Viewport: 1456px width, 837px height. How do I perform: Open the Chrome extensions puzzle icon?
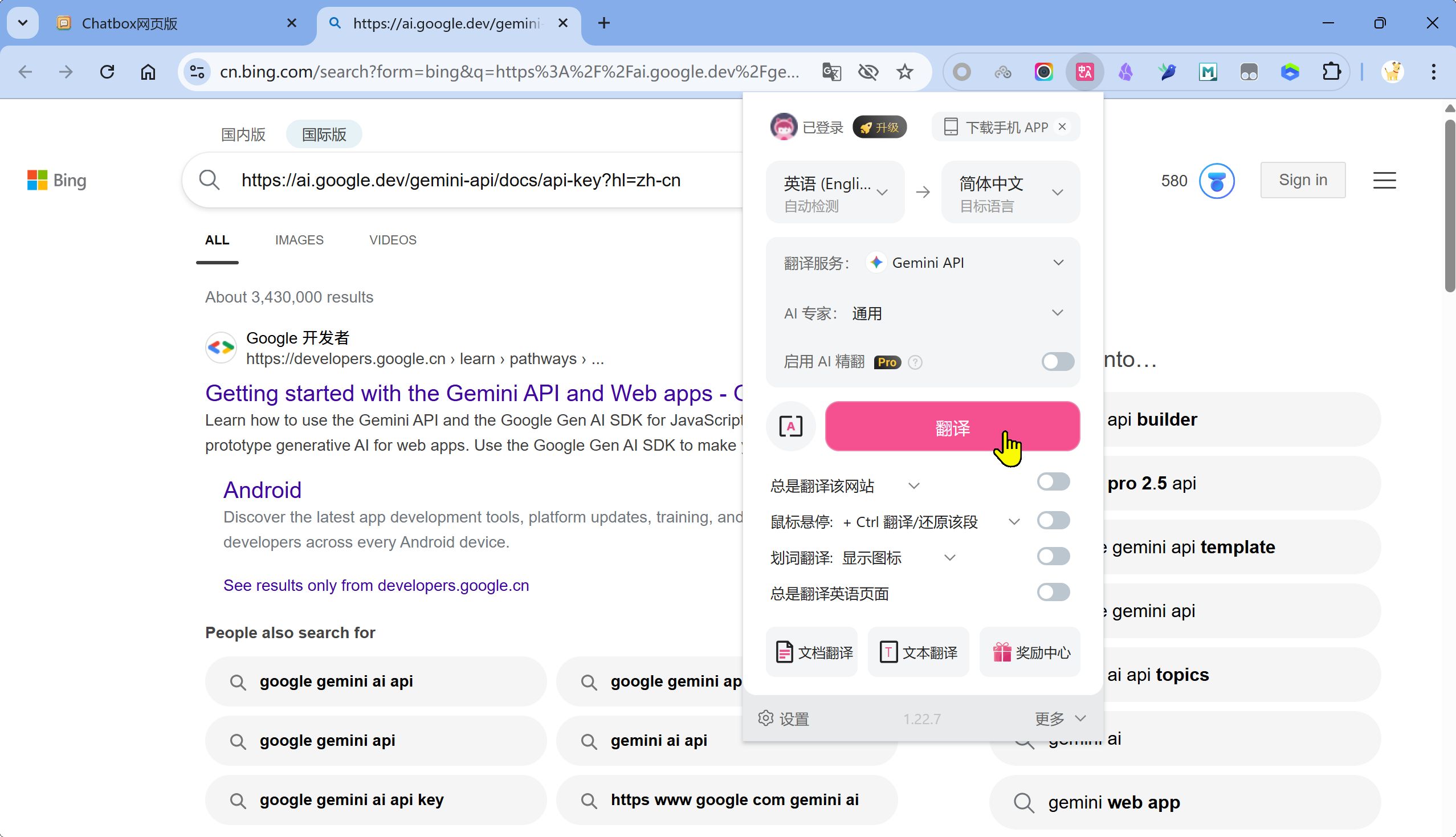(1331, 72)
